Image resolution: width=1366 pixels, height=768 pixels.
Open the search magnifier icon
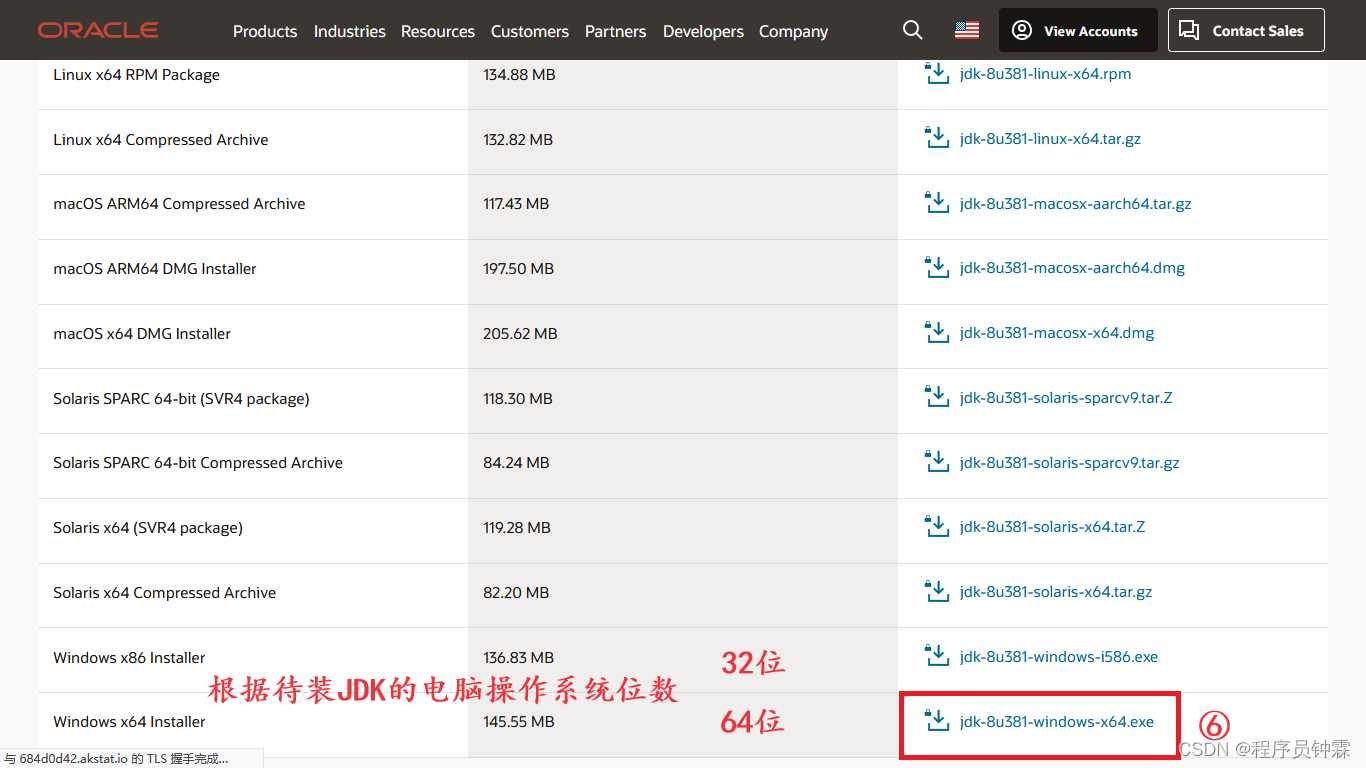[912, 30]
